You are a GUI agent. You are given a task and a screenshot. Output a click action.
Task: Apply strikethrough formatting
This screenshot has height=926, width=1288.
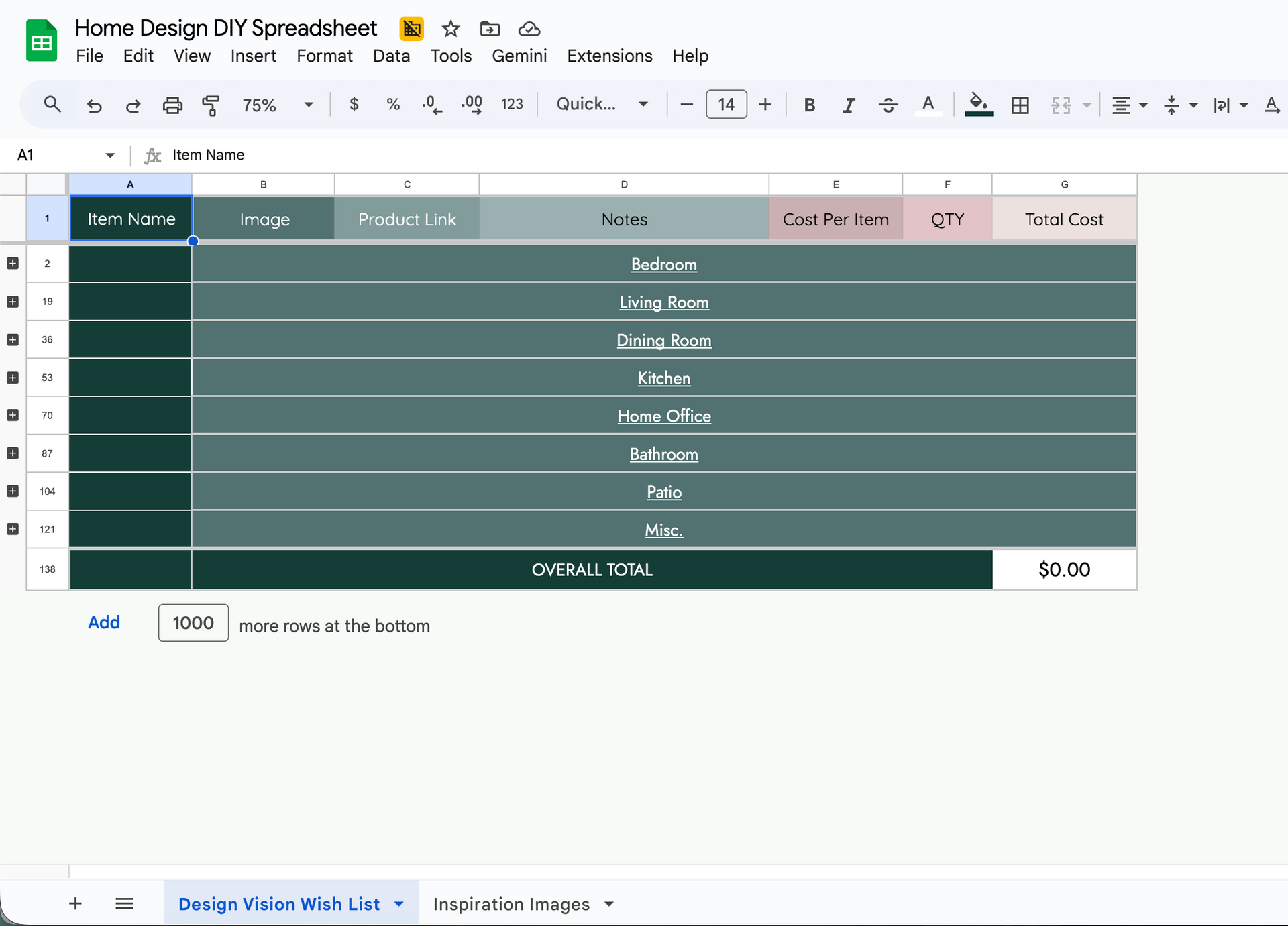pyautogui.click(x=888, y=105)
